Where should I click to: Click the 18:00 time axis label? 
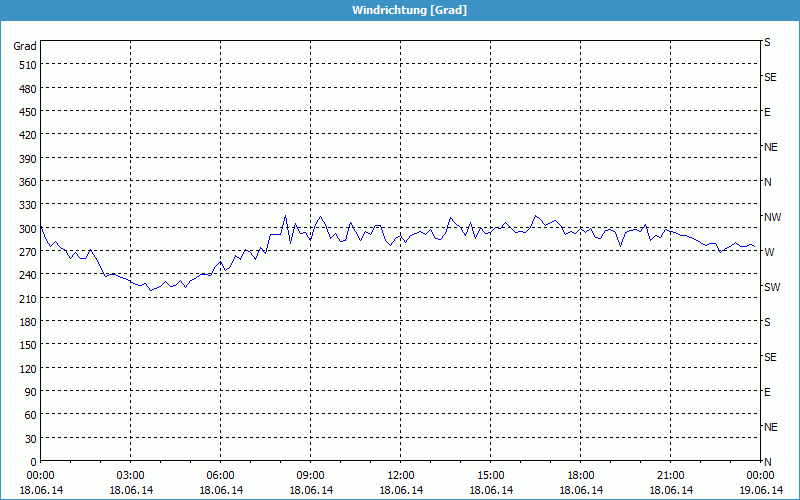click(x=581, y=475)
